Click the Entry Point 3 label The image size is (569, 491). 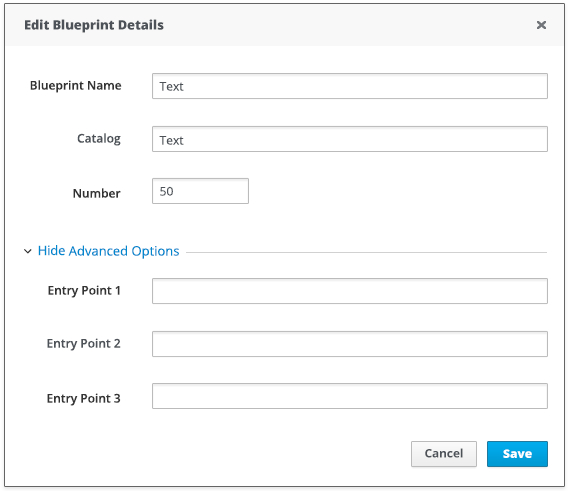[x=83, y=398]
